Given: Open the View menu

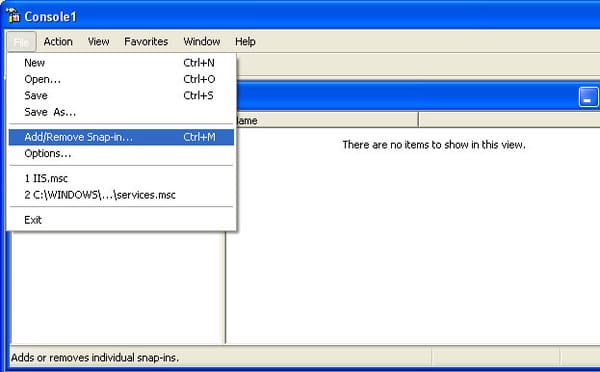Looking at the screenshot, I should [x=98, y=42].
